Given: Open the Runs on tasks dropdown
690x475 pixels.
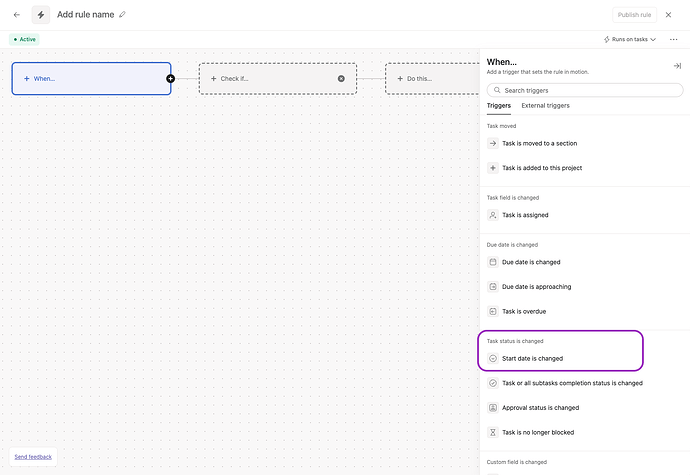Looking at the screenshot, I should (630, 39).
